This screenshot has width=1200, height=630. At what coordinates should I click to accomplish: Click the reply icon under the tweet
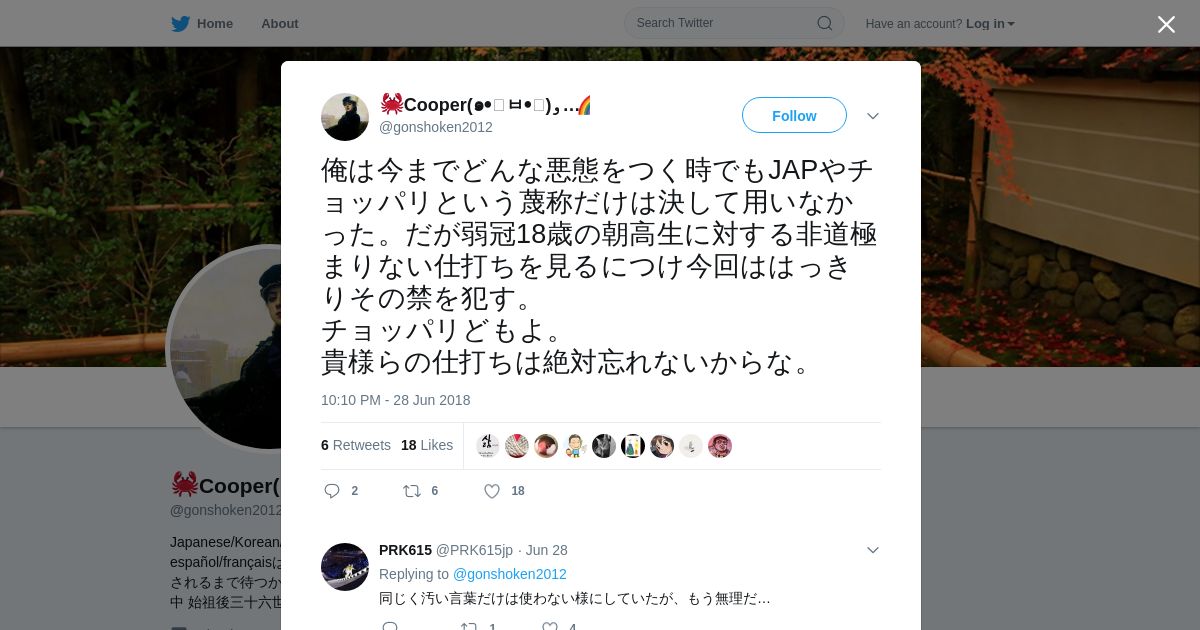point(333,491)
